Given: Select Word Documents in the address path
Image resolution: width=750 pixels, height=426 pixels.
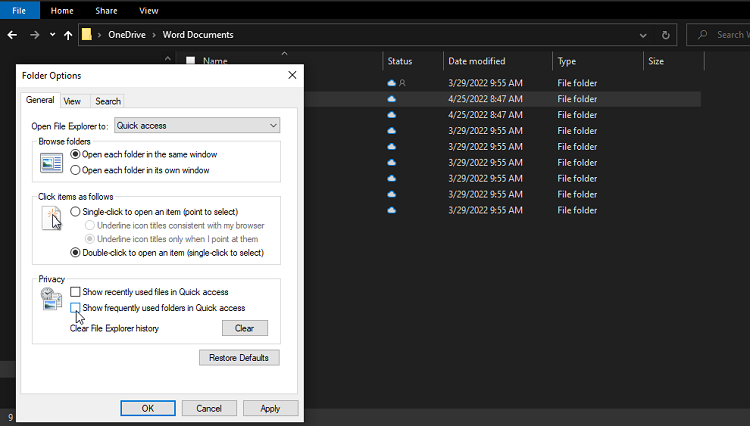Looking at the screenshot, I should pos(198,34).
